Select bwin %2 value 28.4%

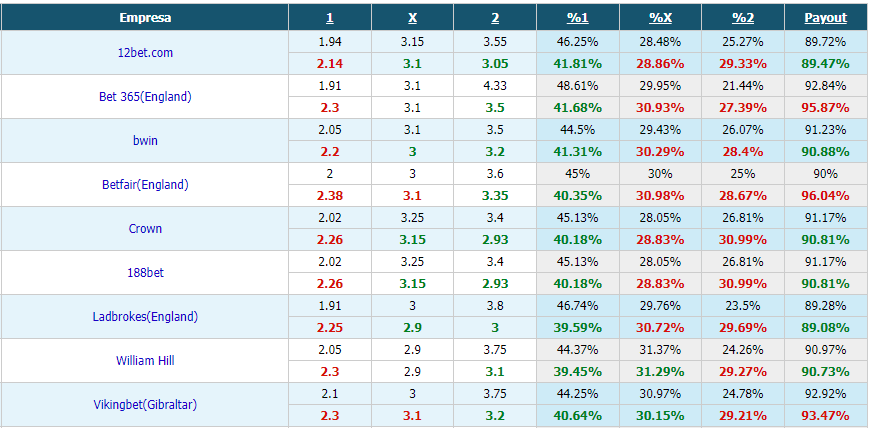pyautogui.click(x=743, y=152)
